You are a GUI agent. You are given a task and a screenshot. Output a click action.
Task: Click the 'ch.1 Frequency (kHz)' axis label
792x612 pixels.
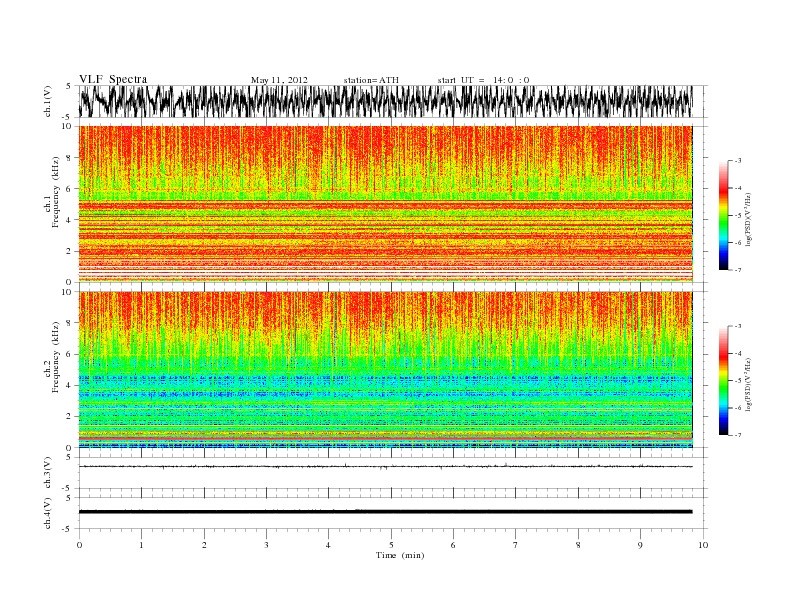(51, 204)
